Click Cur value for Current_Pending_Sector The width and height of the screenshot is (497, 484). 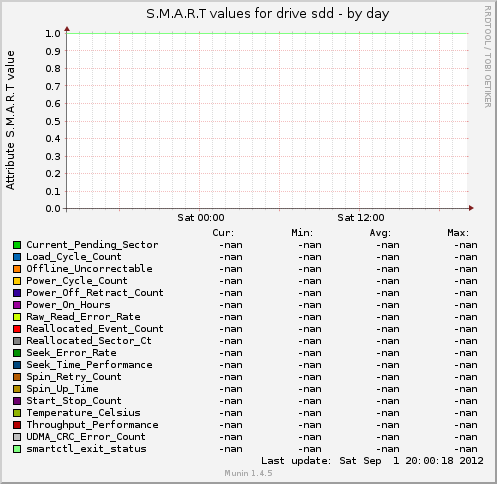231,245
